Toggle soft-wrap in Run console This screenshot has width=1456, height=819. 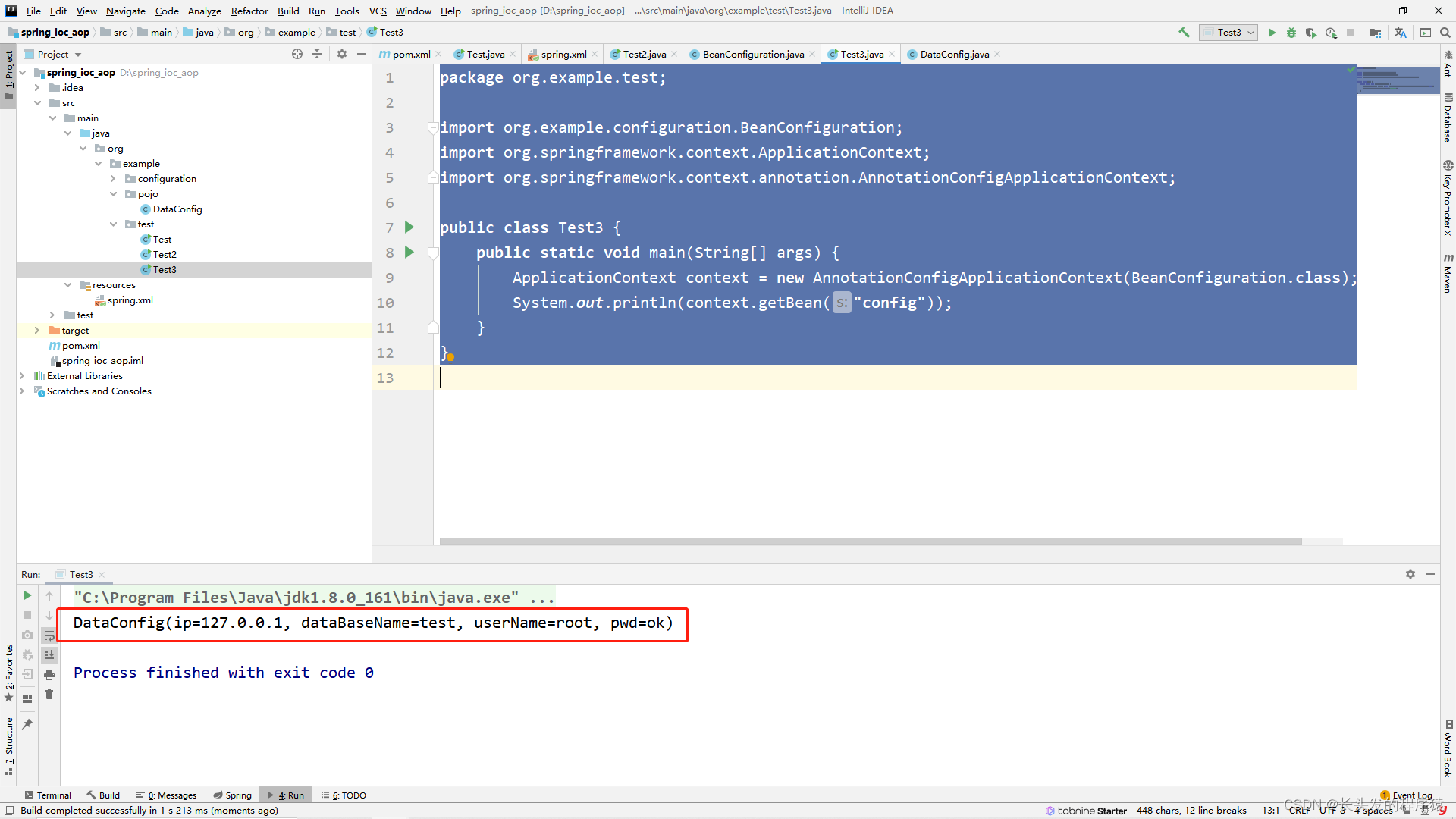[x=49, y=635]
